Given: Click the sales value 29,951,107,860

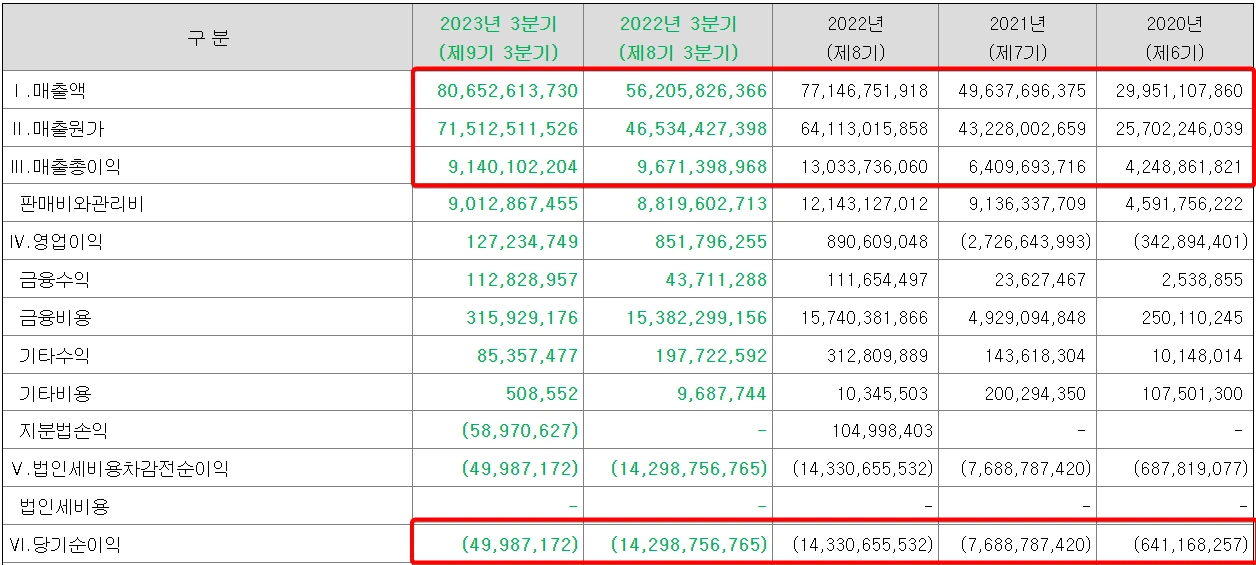Looking at the screenshot, I should [x=1179, y=91].
